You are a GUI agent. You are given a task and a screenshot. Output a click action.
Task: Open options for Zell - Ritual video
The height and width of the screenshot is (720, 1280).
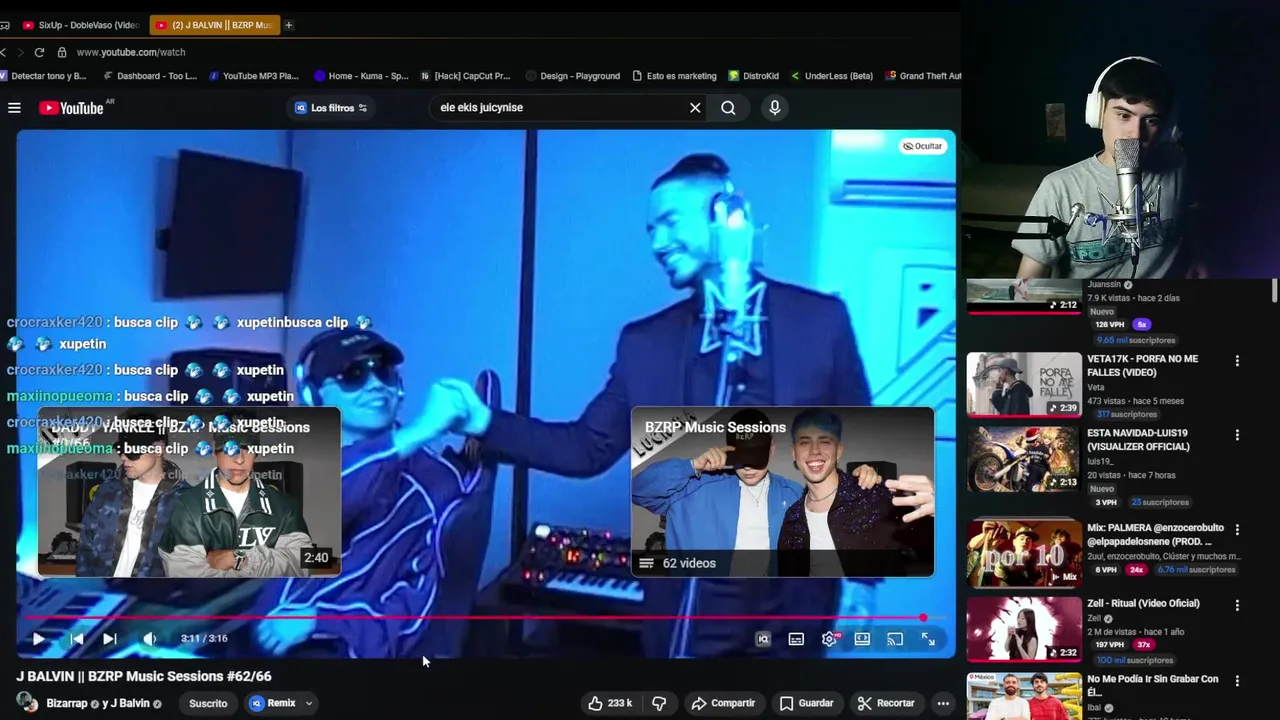[1237, 605]
